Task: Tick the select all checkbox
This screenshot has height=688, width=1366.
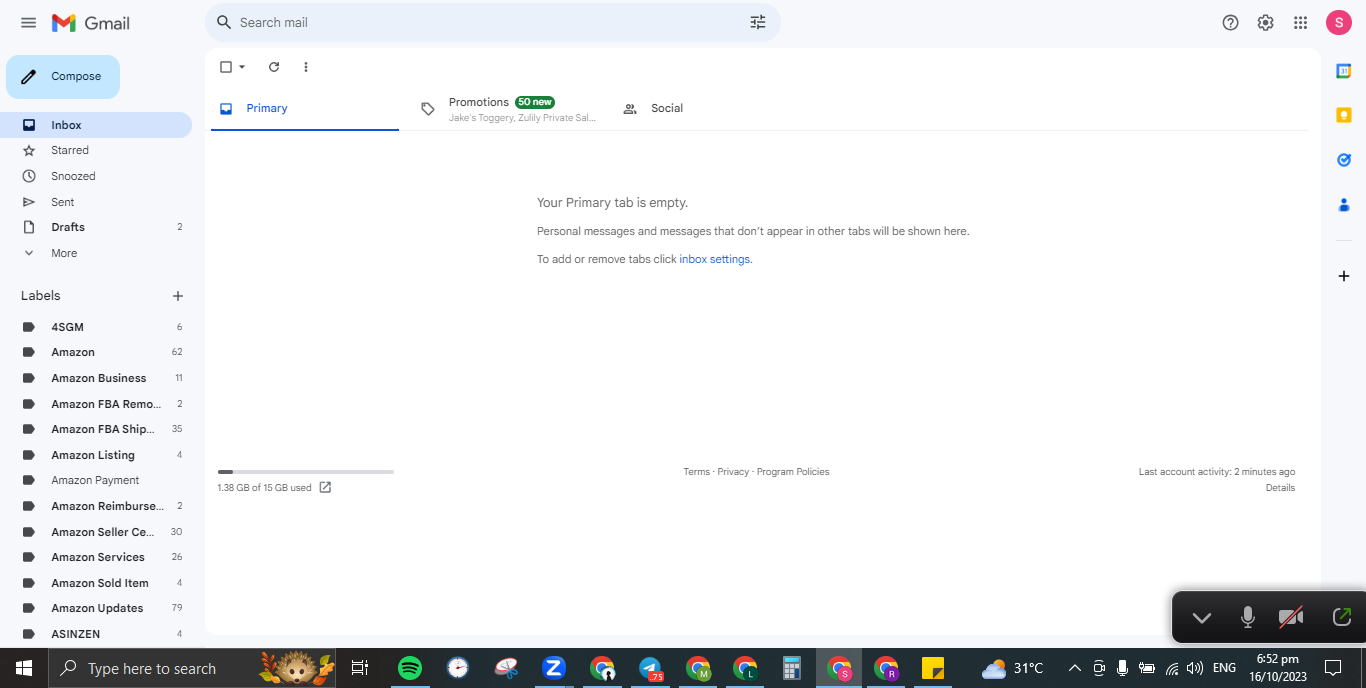Action: 226,67
